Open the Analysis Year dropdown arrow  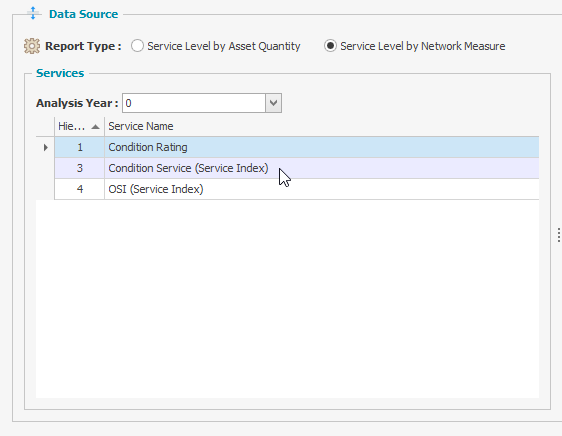(273, 103)
